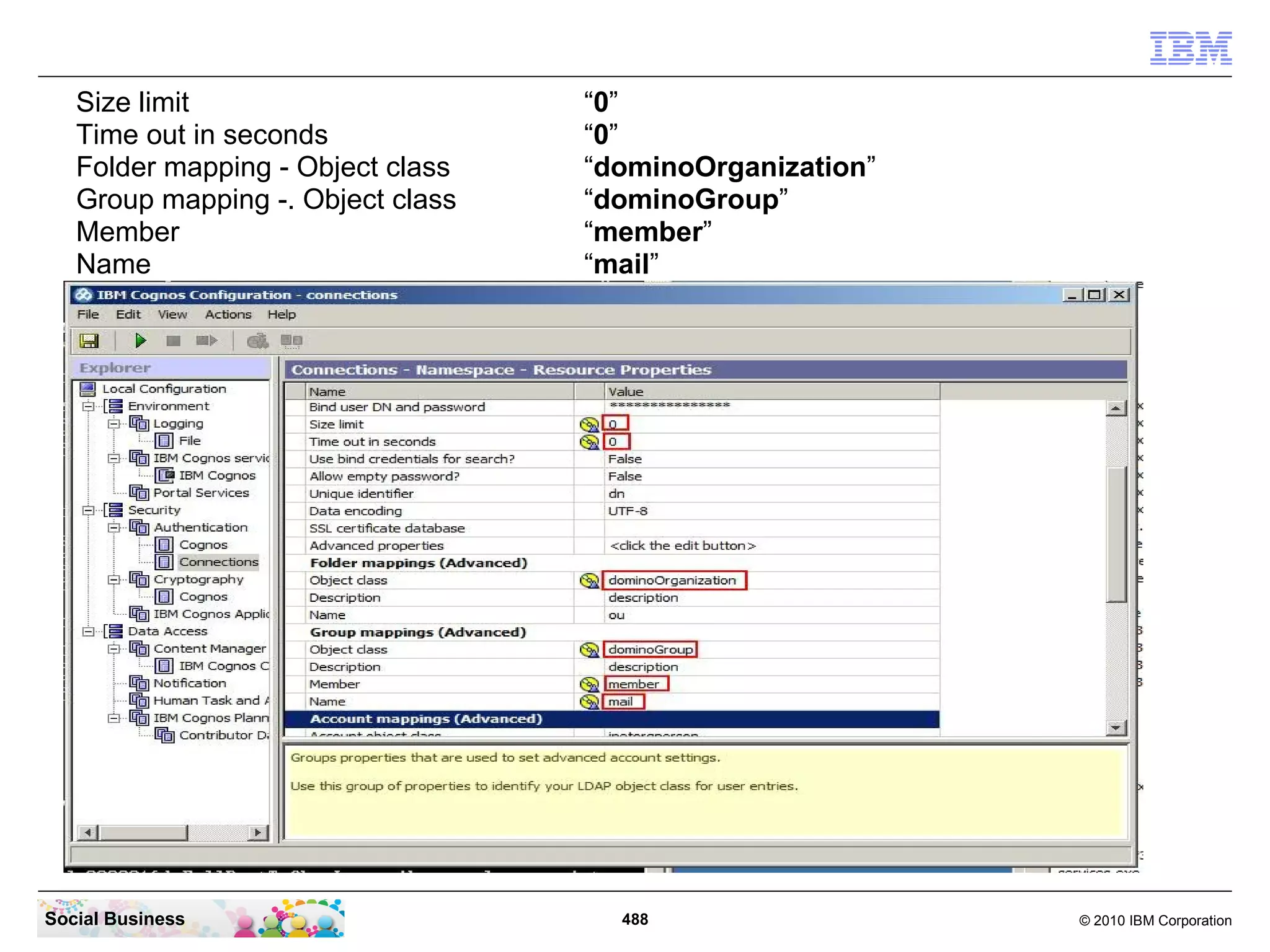Click the Notification node icon
1270x952 pixels.
[x=140, y=683]
